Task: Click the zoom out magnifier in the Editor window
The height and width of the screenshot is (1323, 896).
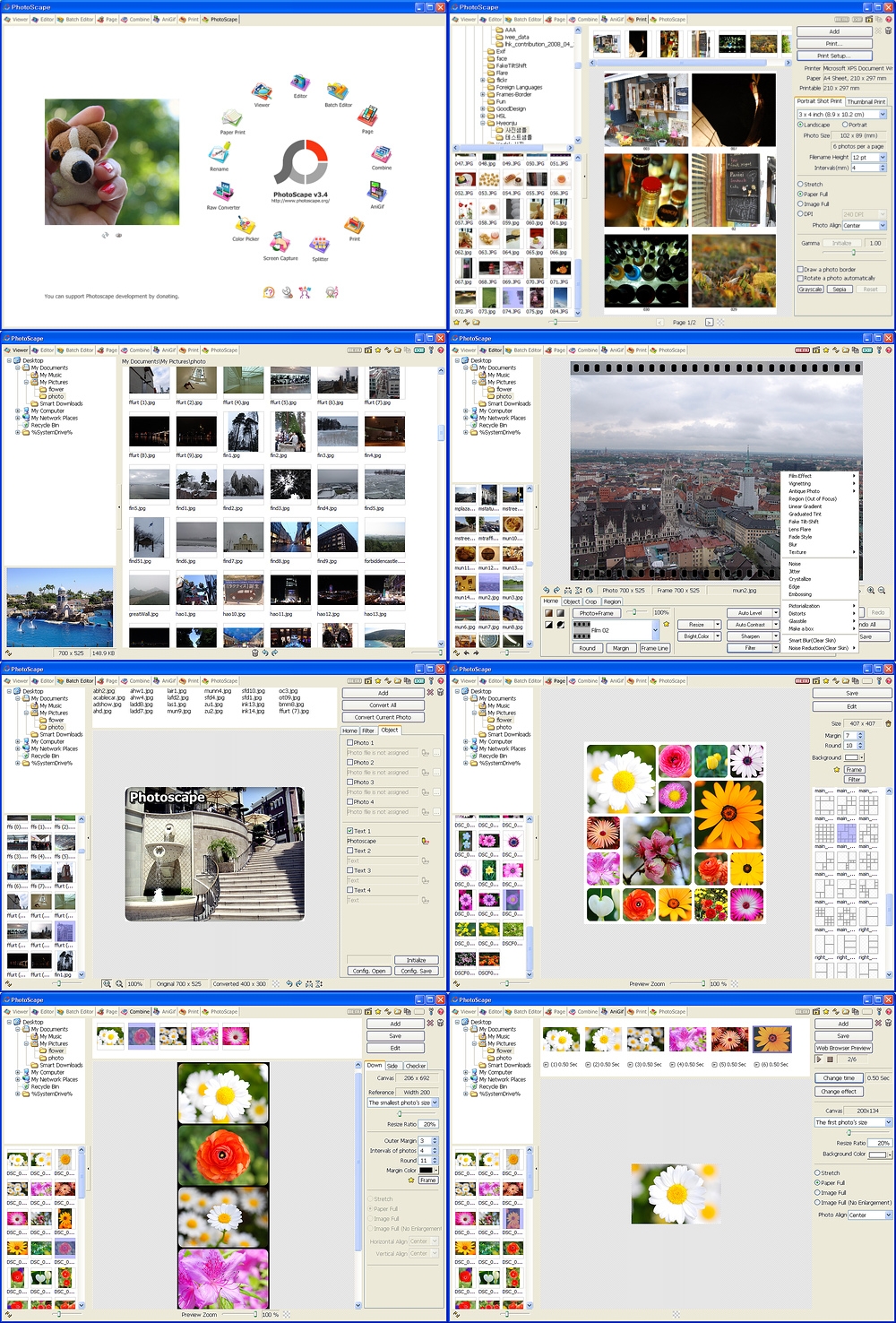Action: (x=882, y=591)
